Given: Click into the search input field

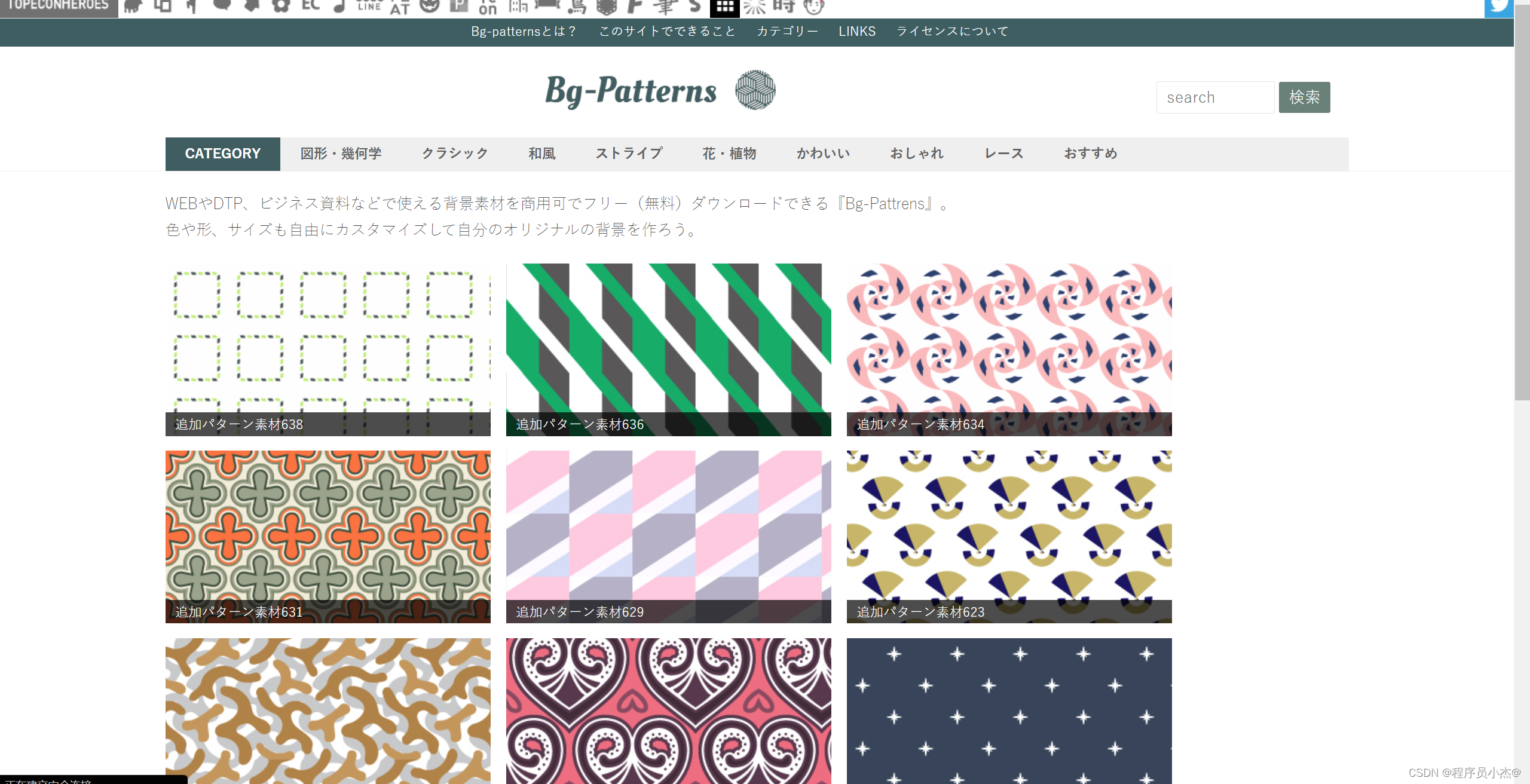Looking at the screenshot, I should [1214, 97].
